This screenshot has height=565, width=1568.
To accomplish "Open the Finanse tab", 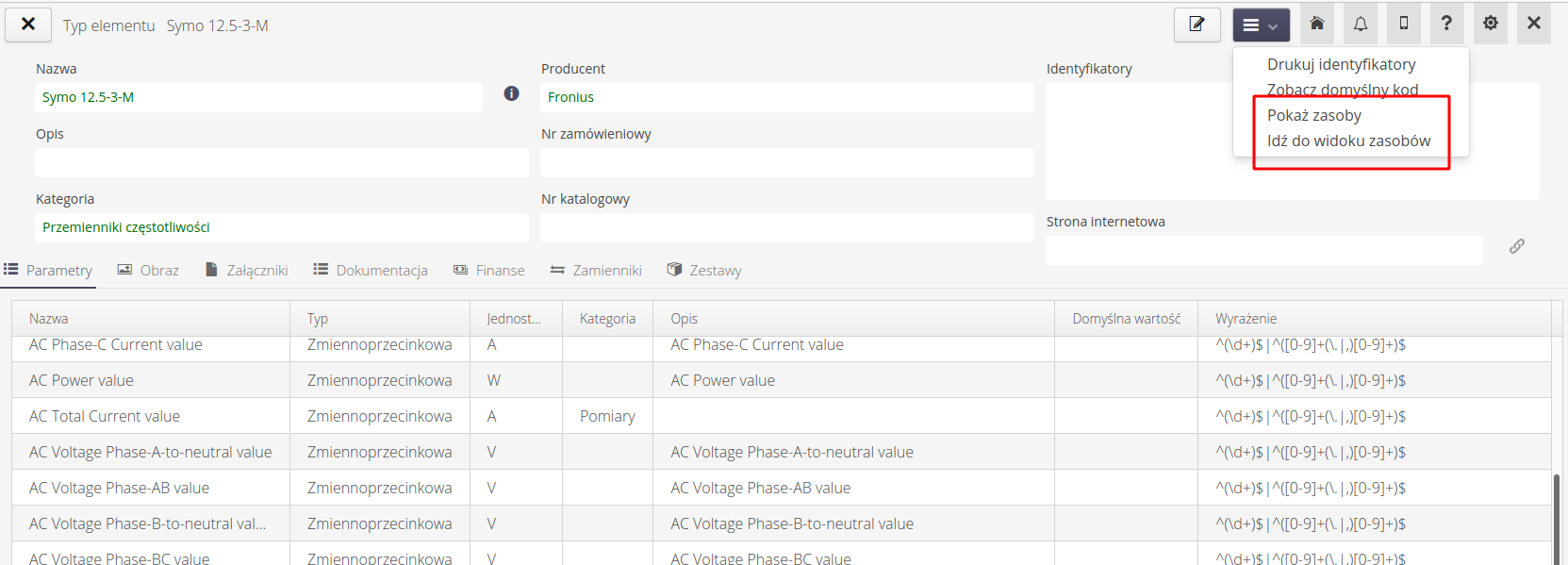I will coord(489,271).
